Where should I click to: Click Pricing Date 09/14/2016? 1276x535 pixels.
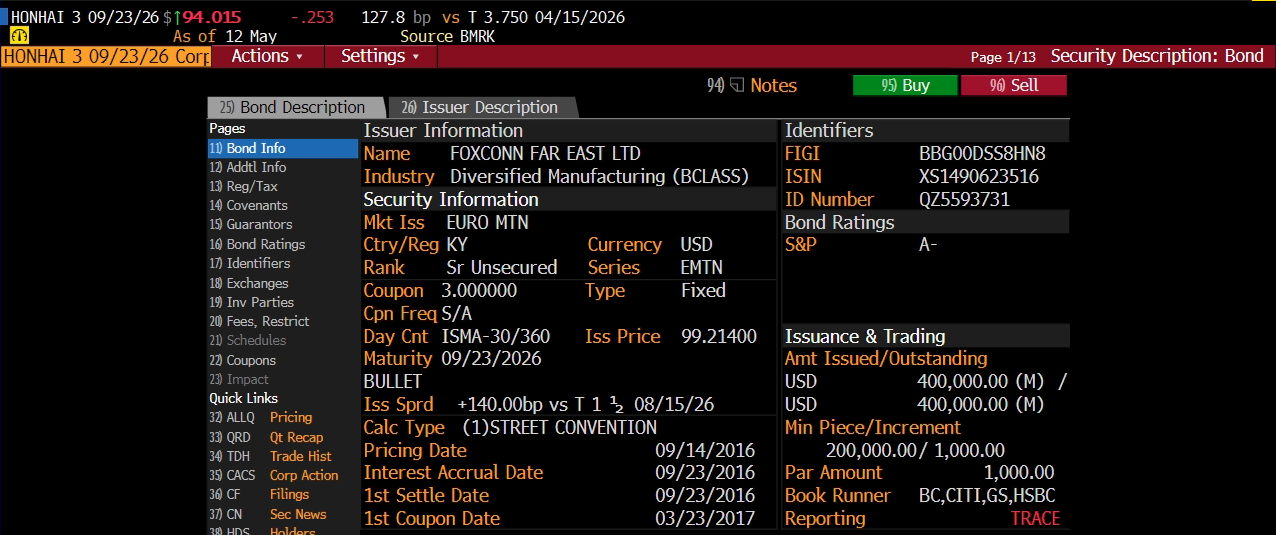coord(705,451)
